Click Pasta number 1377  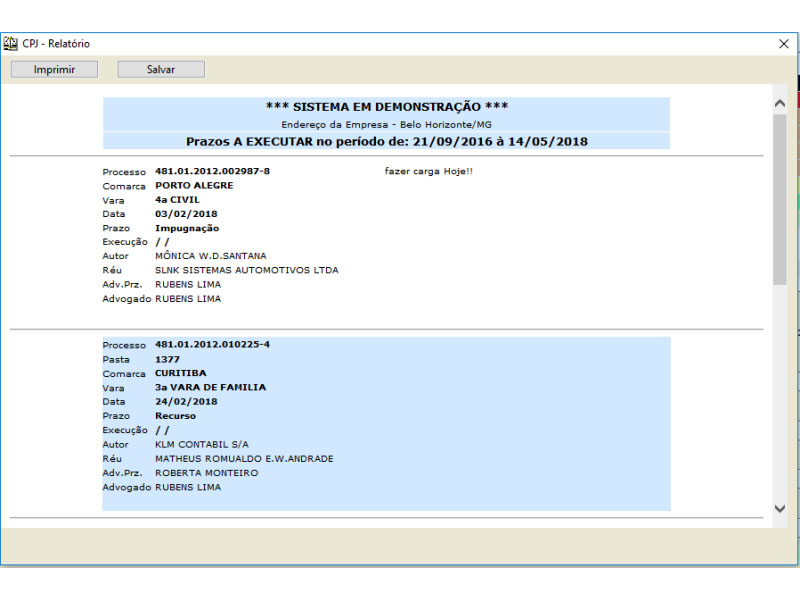167,359
